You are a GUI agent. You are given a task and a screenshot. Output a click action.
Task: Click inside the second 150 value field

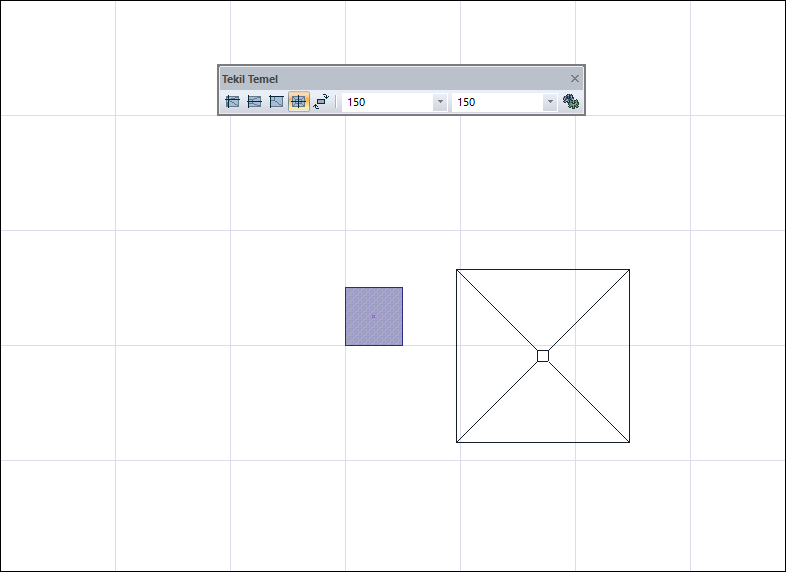pyautogui.click(x=497, y=102)
